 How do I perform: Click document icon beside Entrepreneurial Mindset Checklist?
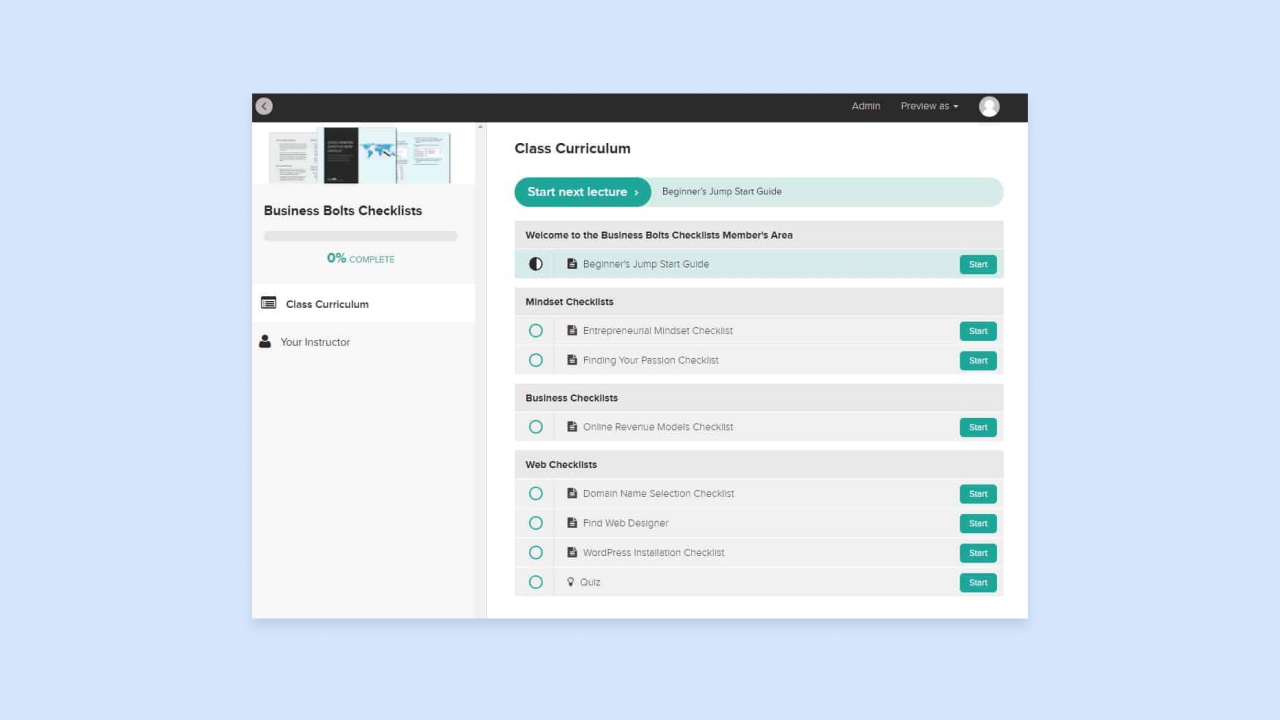point(572,330)
